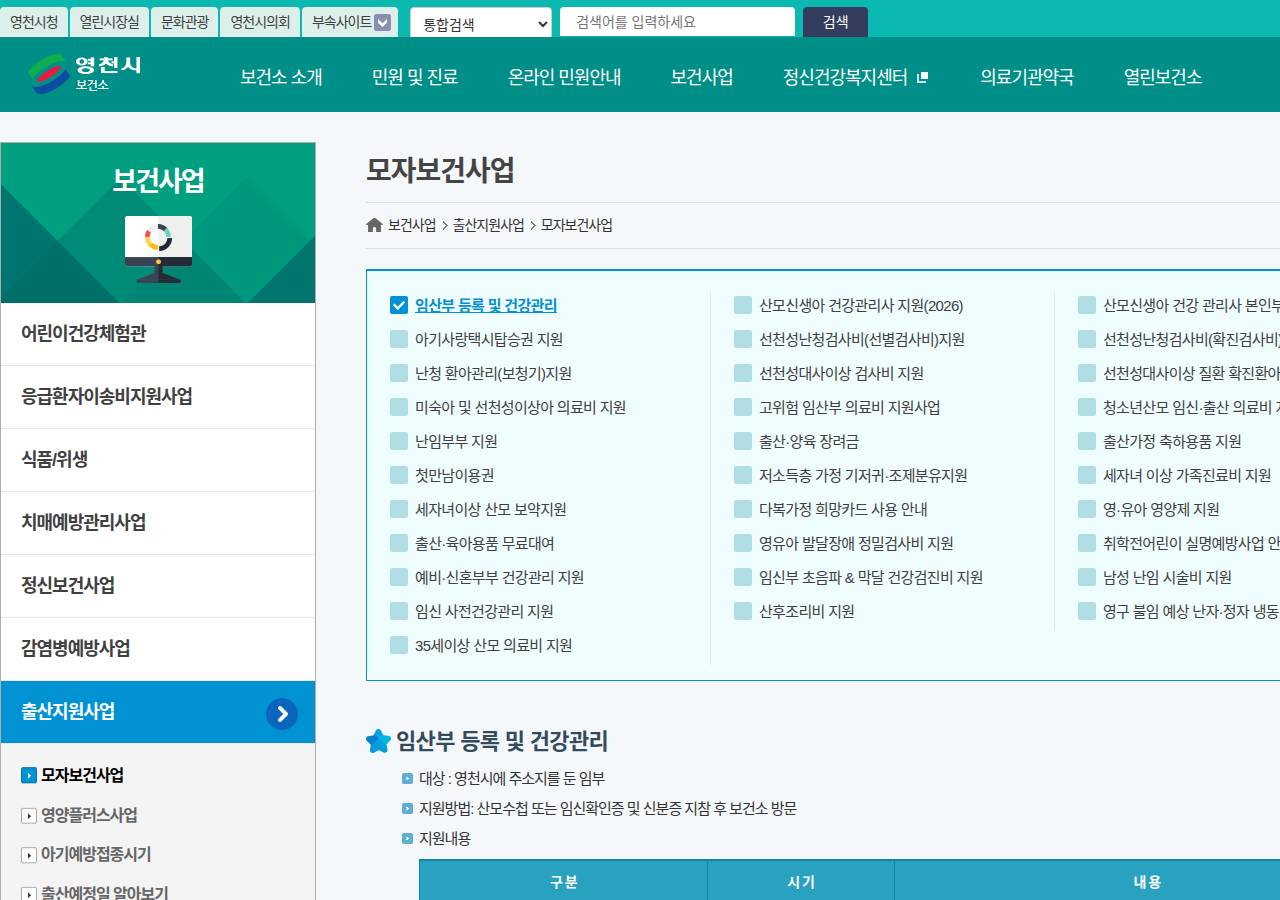This screenshot has width=1280, height=900.
Task: Tick the 난임부부 지원 checkbox
Action: (x=399, y=441)
